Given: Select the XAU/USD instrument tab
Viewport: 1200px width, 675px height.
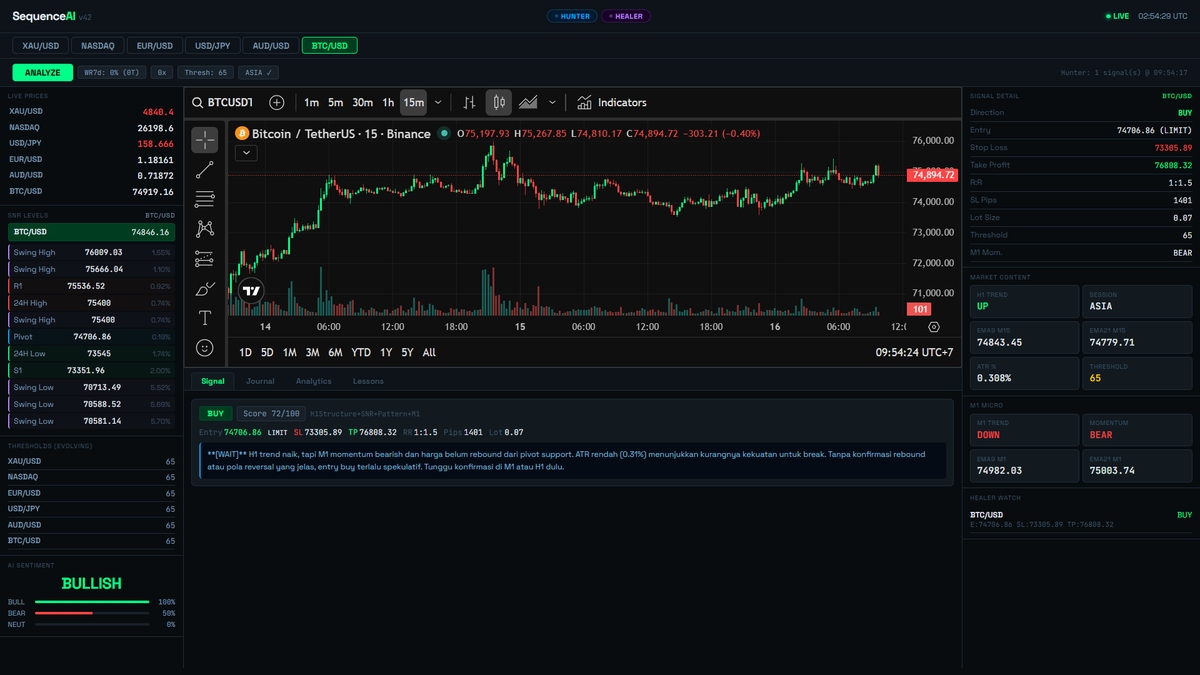Looking at the screenshot, I should (x=41, y=46).
